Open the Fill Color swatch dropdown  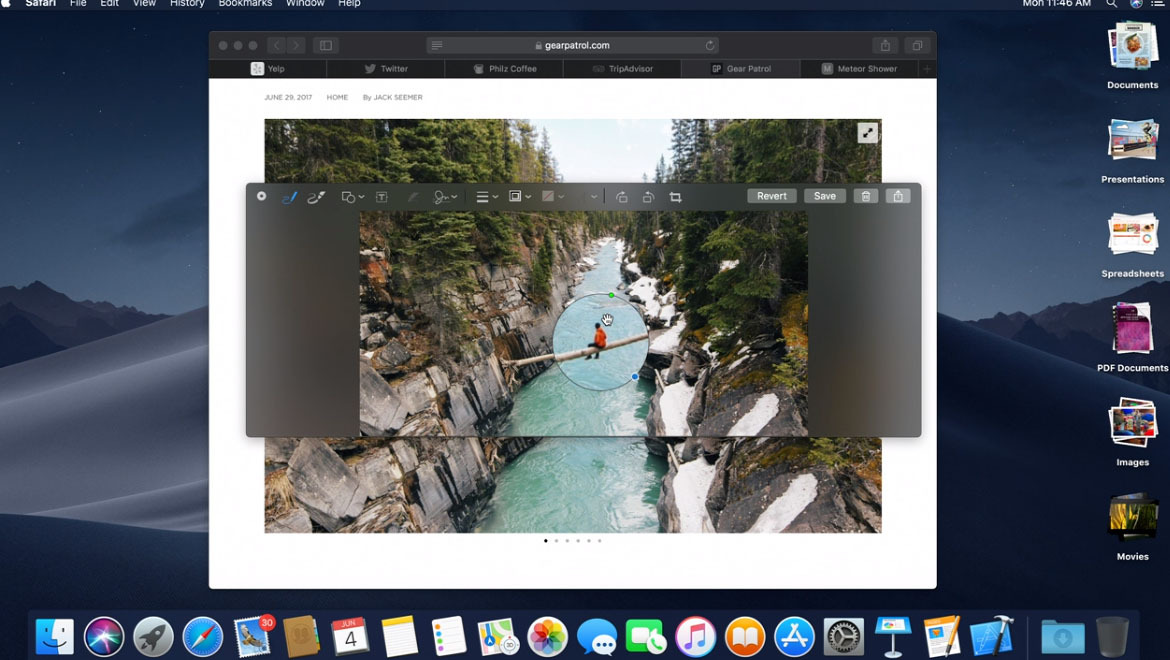[x=552, y=197]
